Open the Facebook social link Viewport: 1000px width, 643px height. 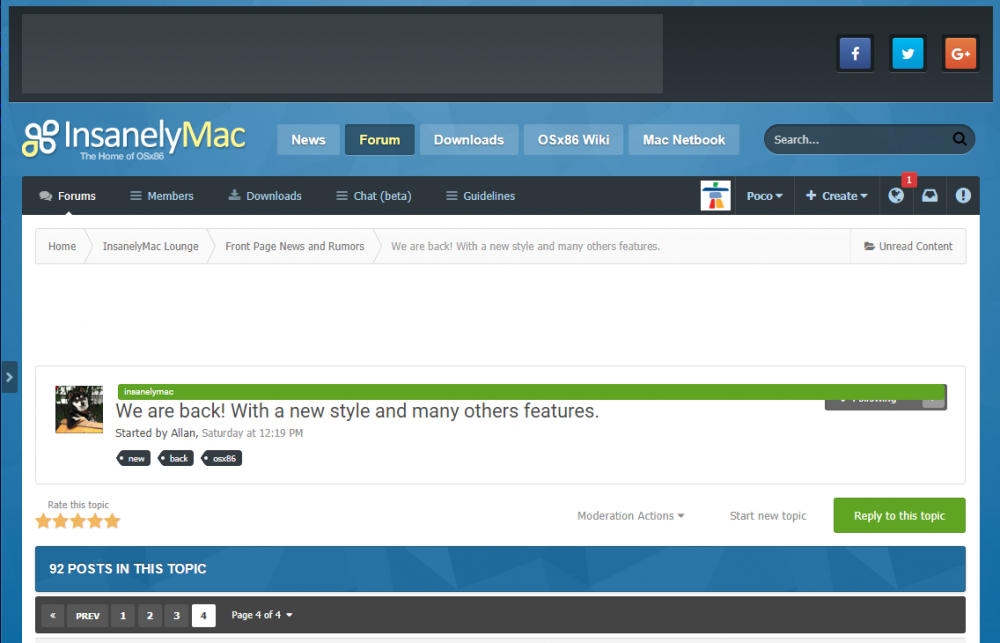pos(855,54)
